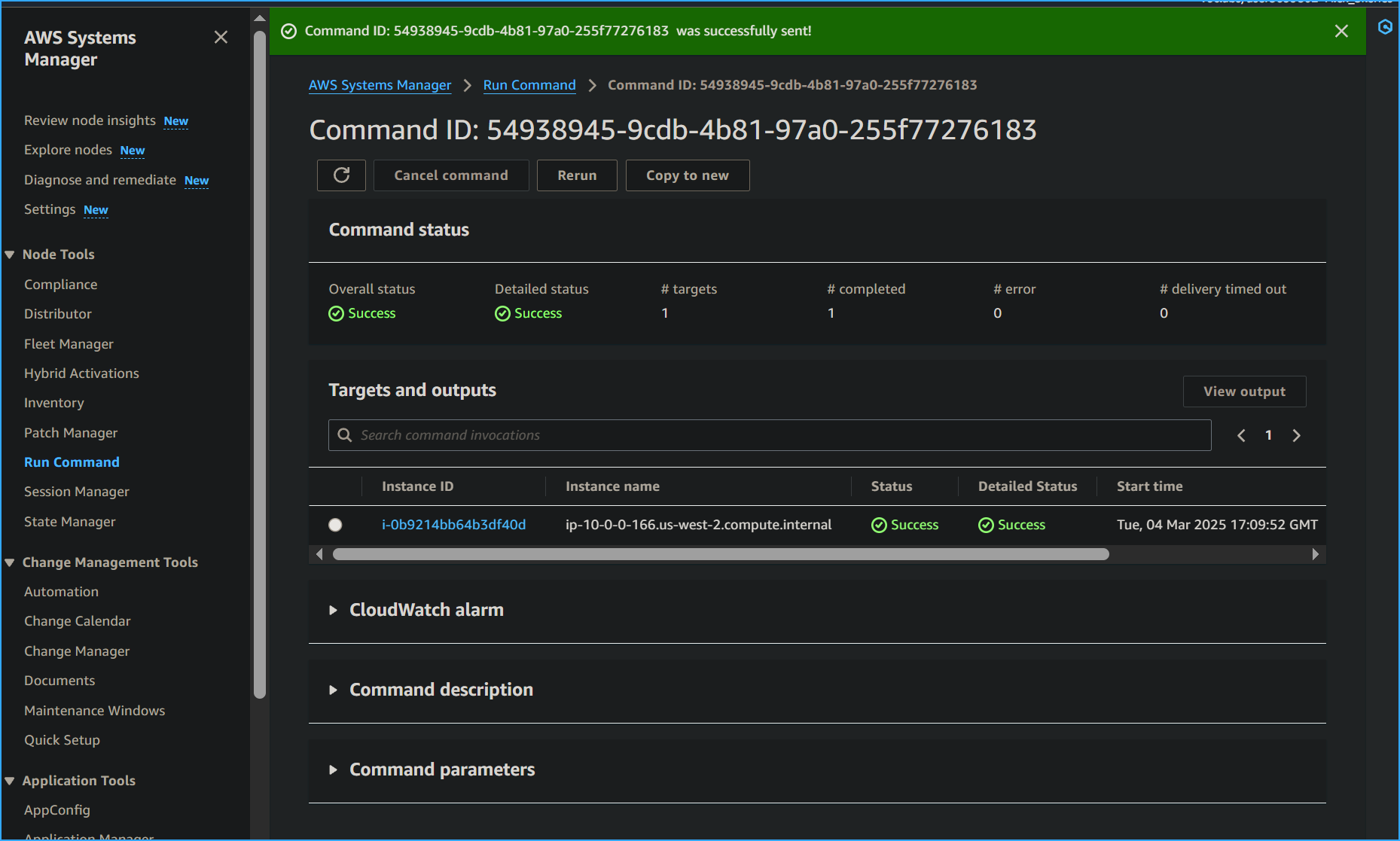Click the AWS service icon in top-right corner

[1385, 27]
